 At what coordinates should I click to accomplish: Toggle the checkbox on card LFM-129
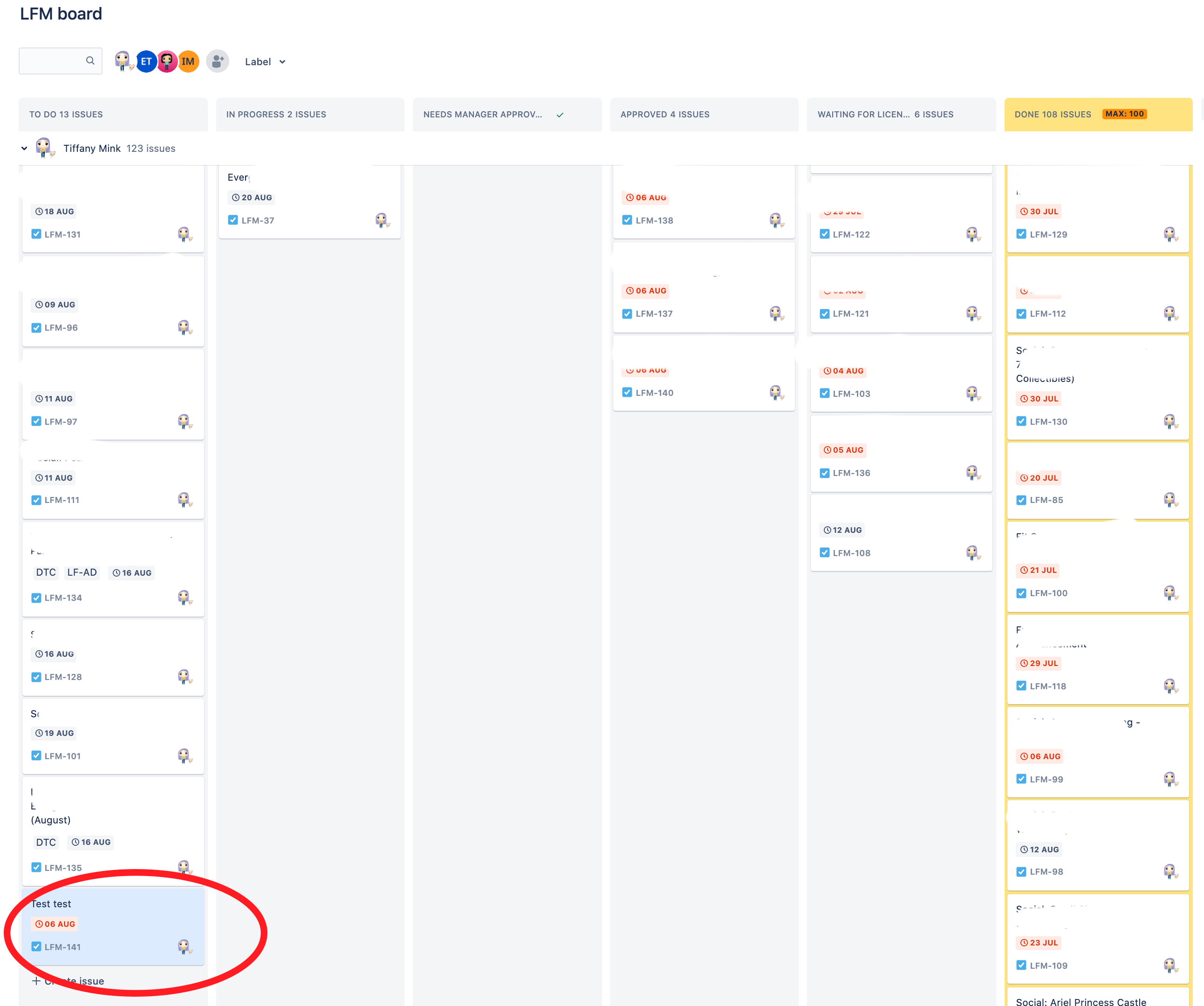1021,234
